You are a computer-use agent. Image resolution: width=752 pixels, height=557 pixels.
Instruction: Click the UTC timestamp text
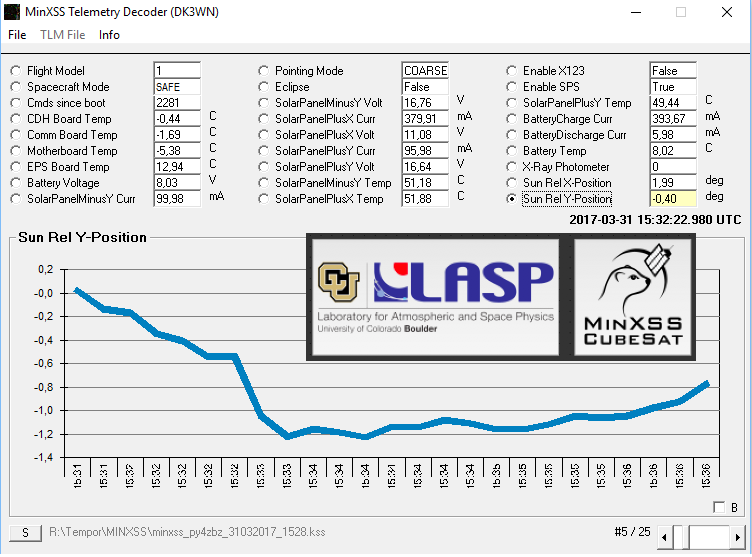655,220
